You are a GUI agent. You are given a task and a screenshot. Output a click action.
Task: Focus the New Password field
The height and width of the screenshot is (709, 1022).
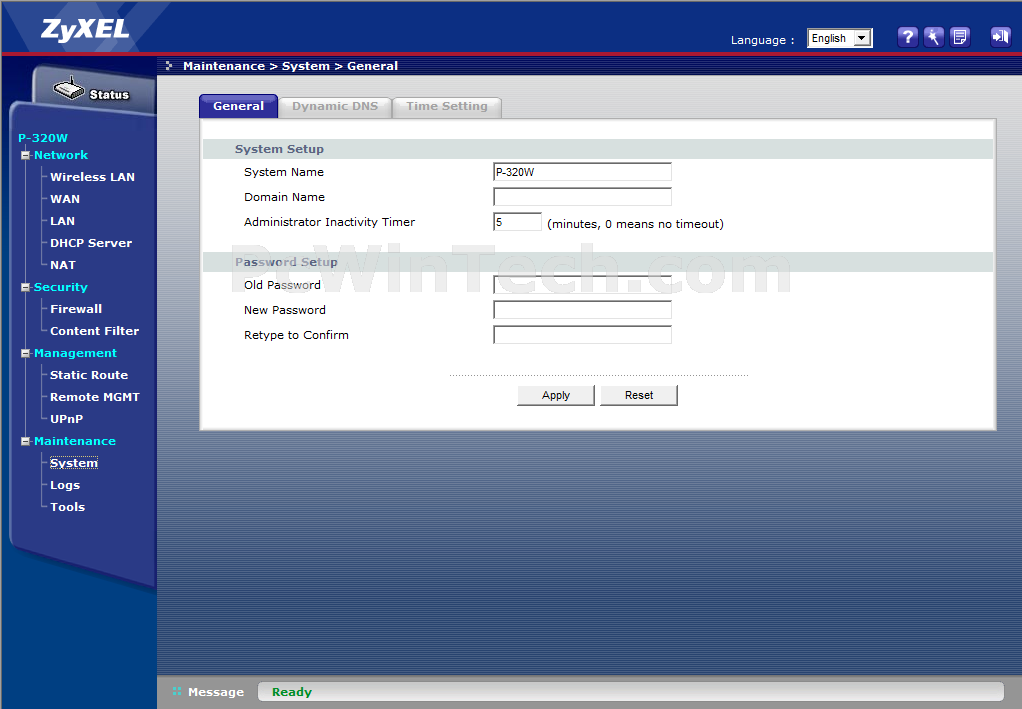582,310
